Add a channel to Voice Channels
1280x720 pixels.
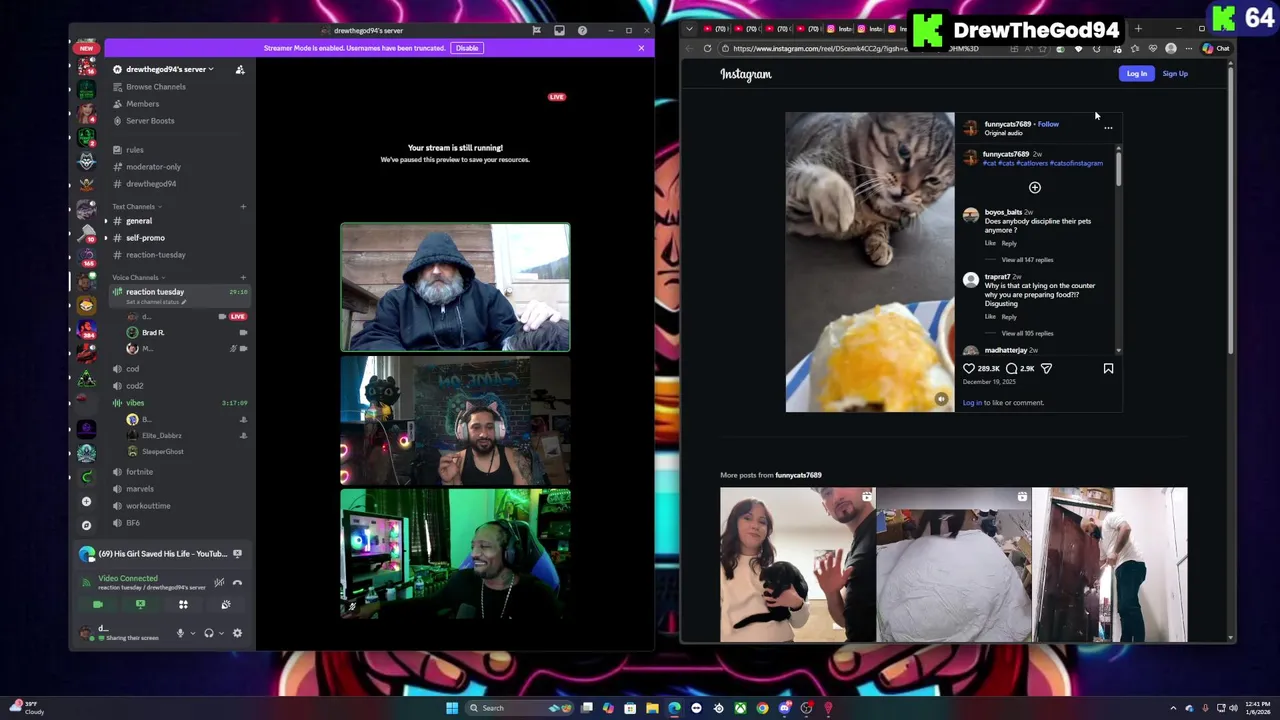[243, 277]
